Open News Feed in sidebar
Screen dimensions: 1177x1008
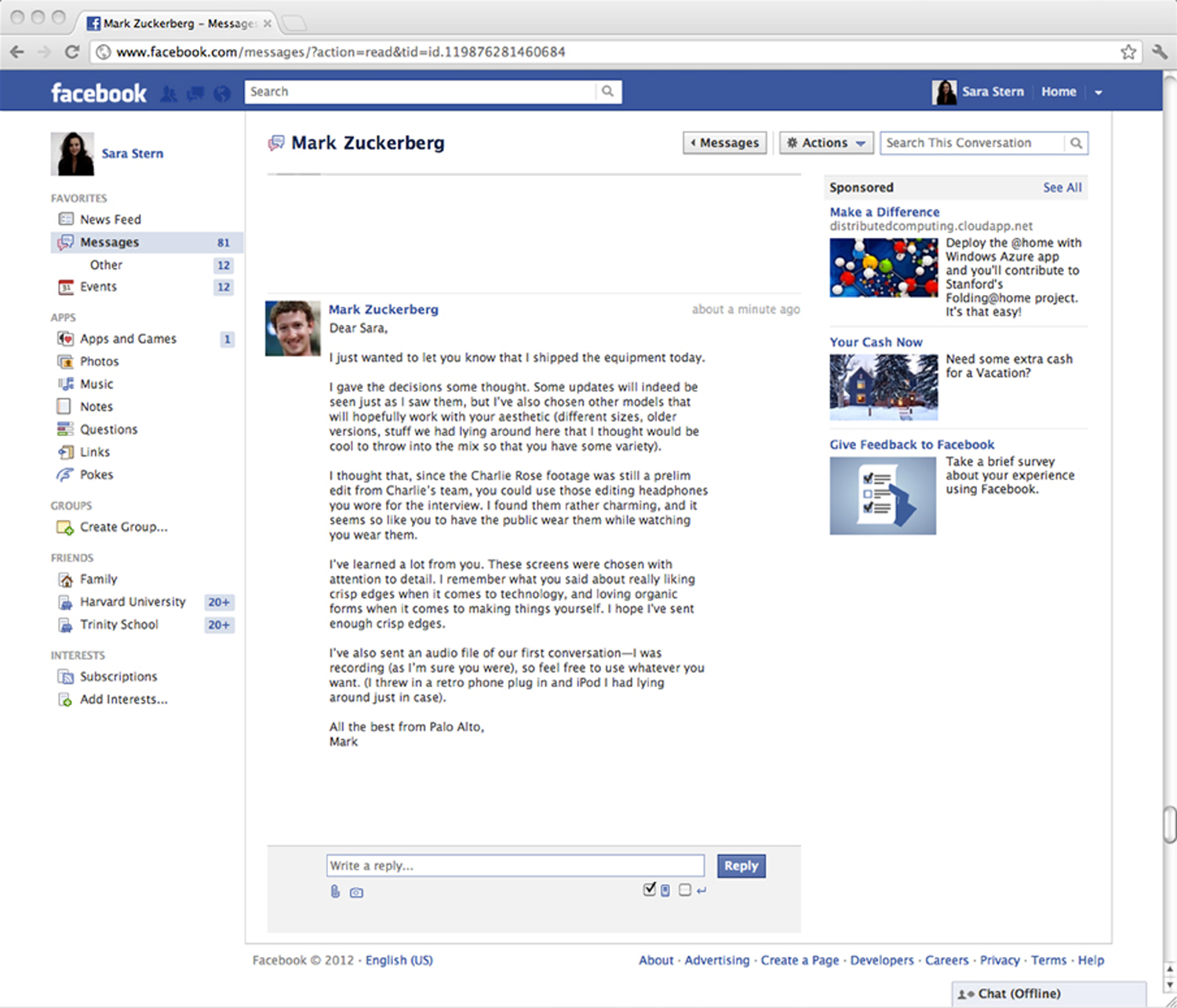(110, 220)
